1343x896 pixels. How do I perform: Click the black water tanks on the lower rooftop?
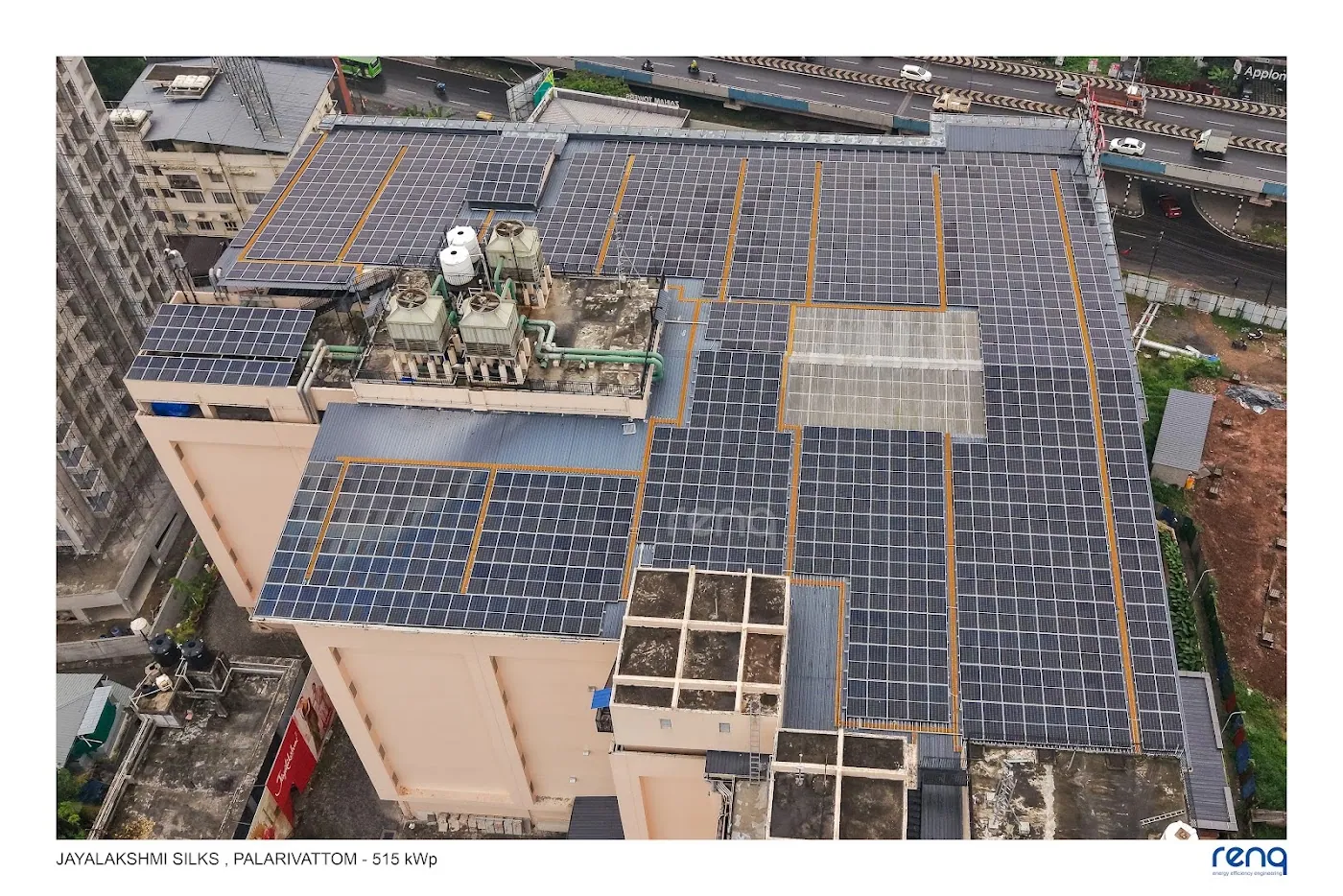[x=178, y=650]
